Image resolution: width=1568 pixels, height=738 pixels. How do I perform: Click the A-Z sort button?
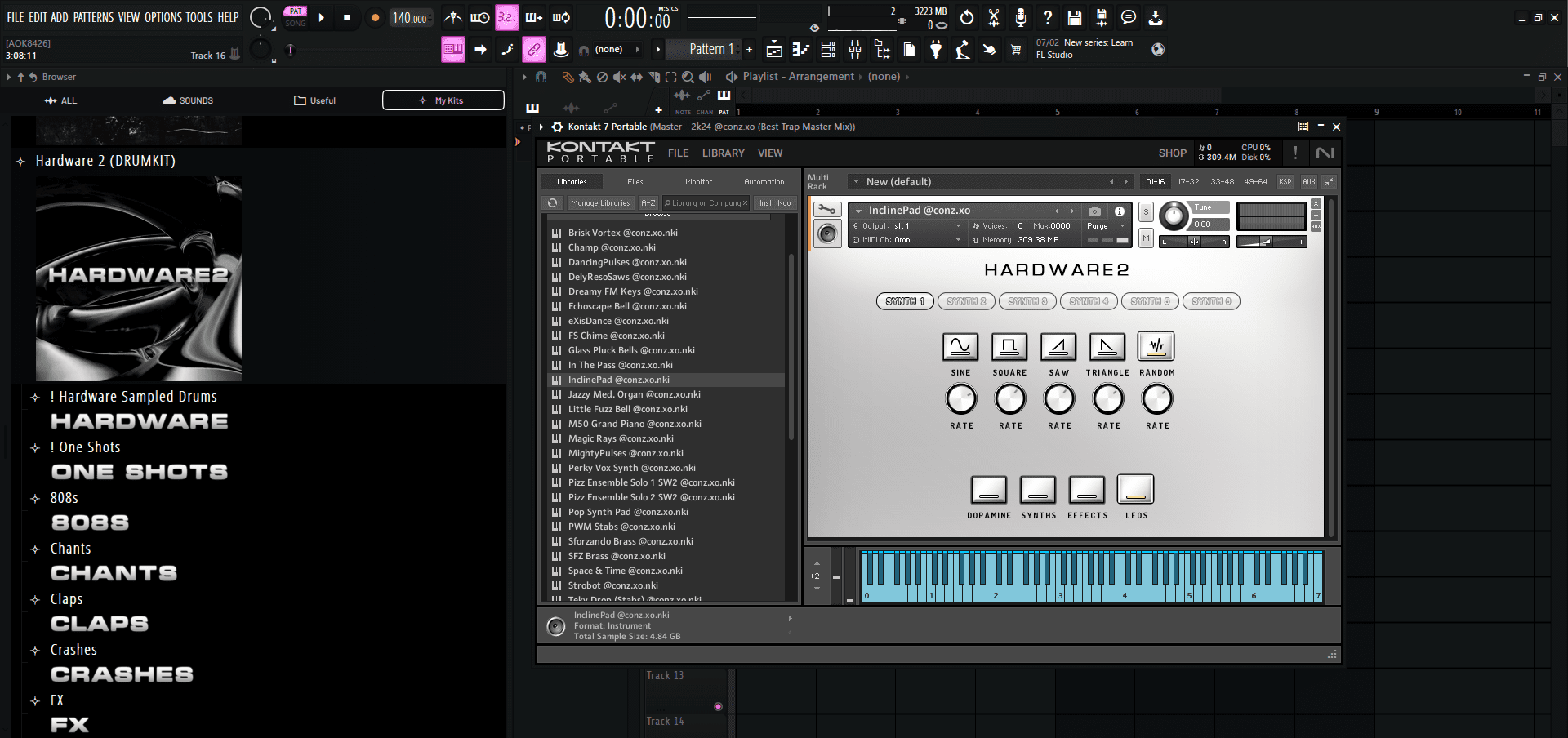[x=648, y=203]
